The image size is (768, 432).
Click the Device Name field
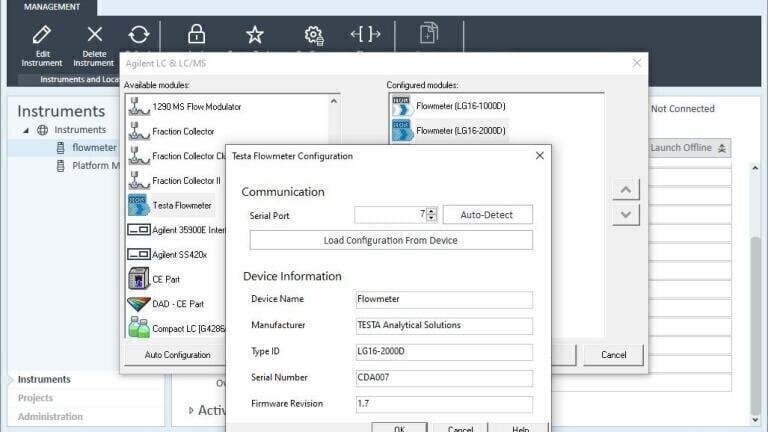(444, 299)
